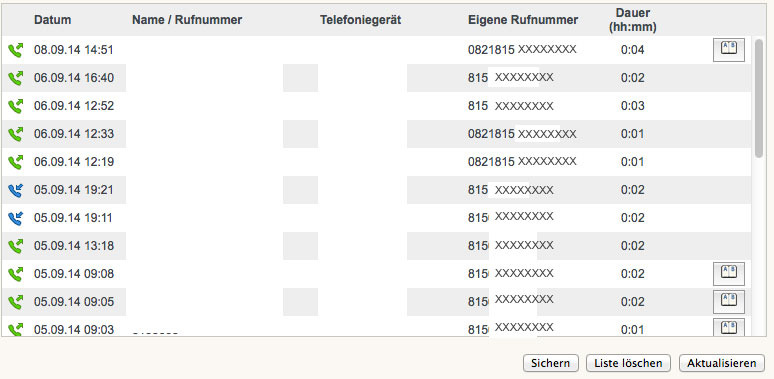Click the Telefoniegerät column header

(360, 20)
